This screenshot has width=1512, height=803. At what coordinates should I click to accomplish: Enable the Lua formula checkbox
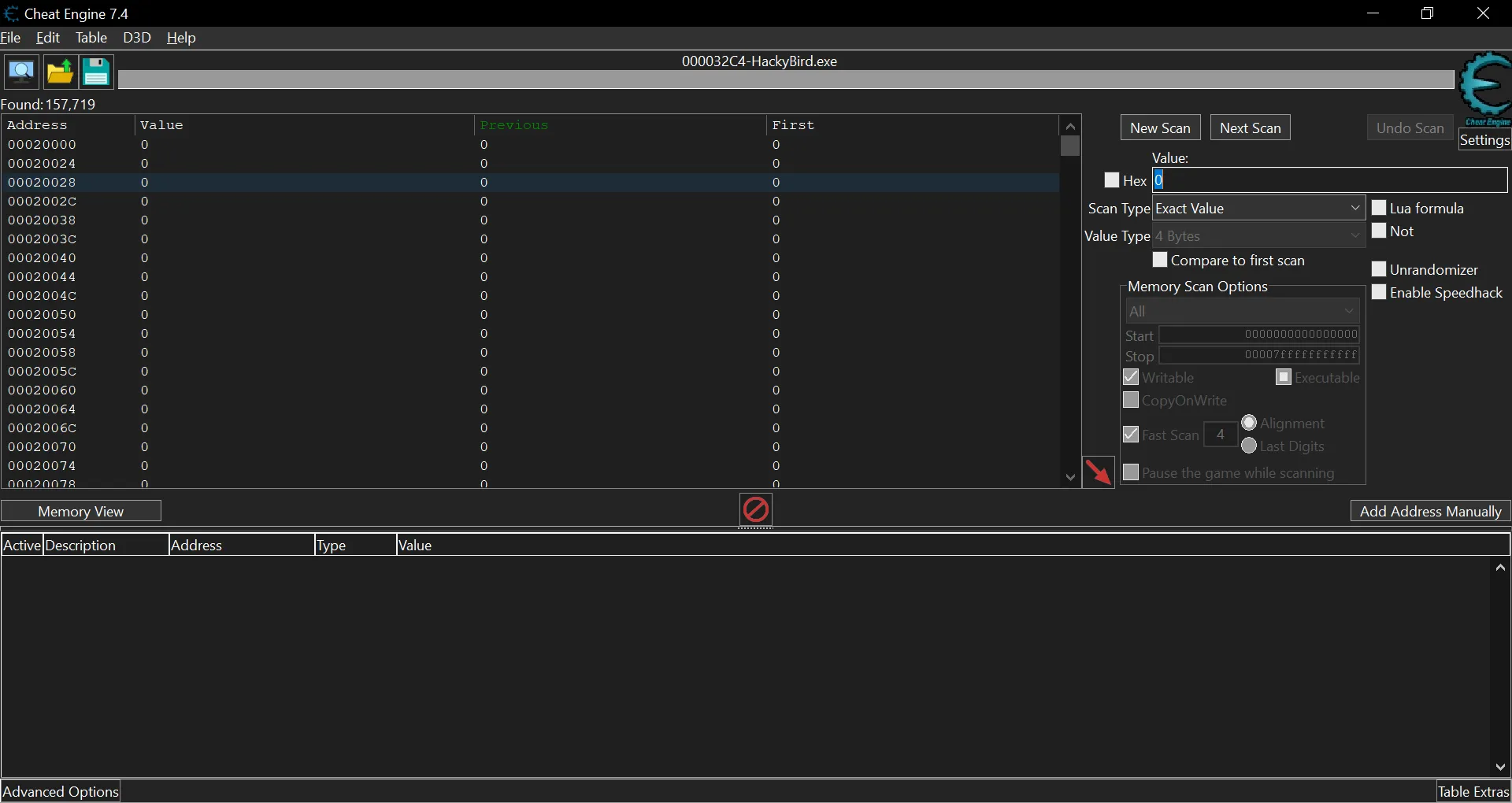1379,208
